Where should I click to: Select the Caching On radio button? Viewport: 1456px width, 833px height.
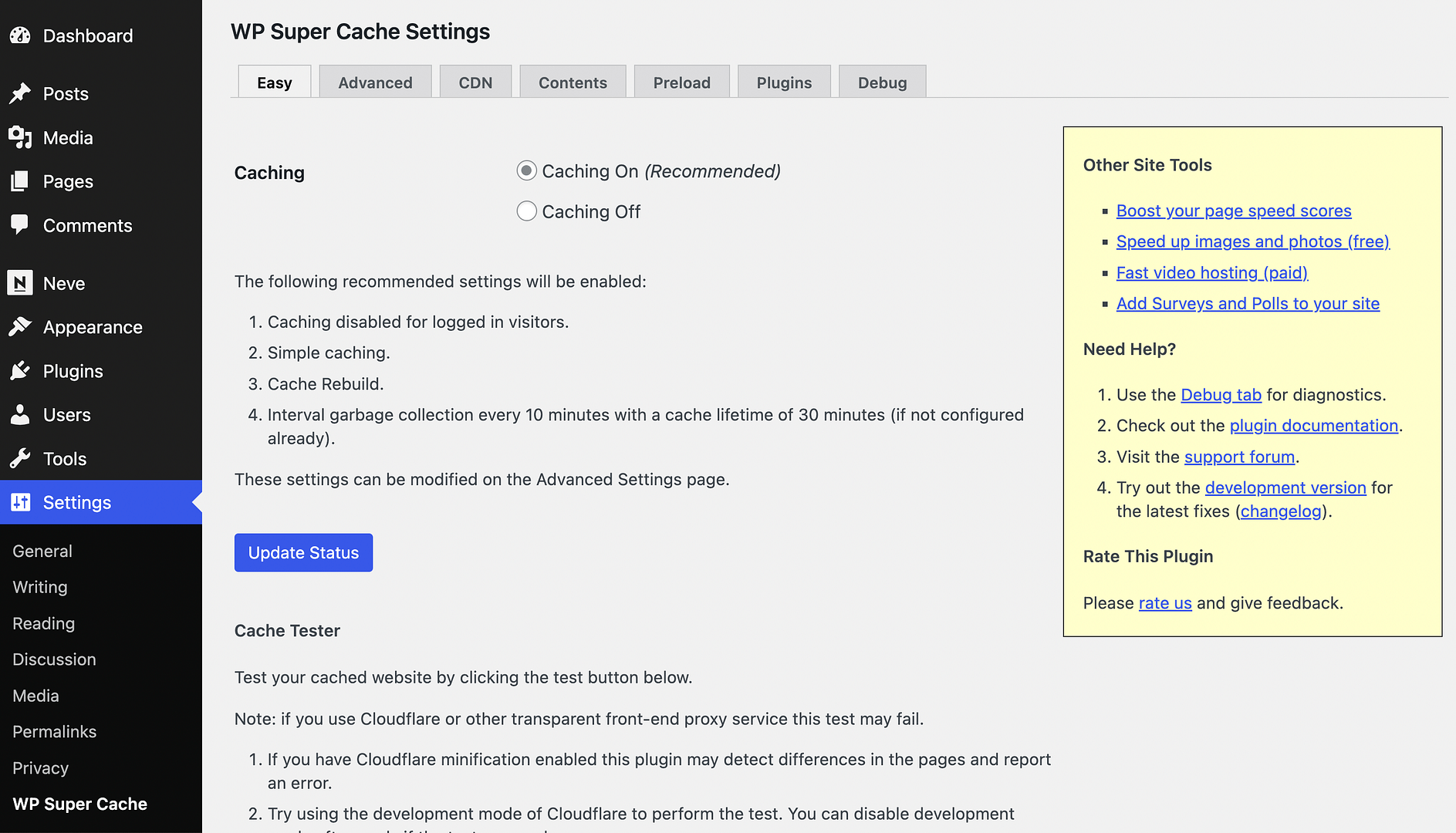coord(526,170)
